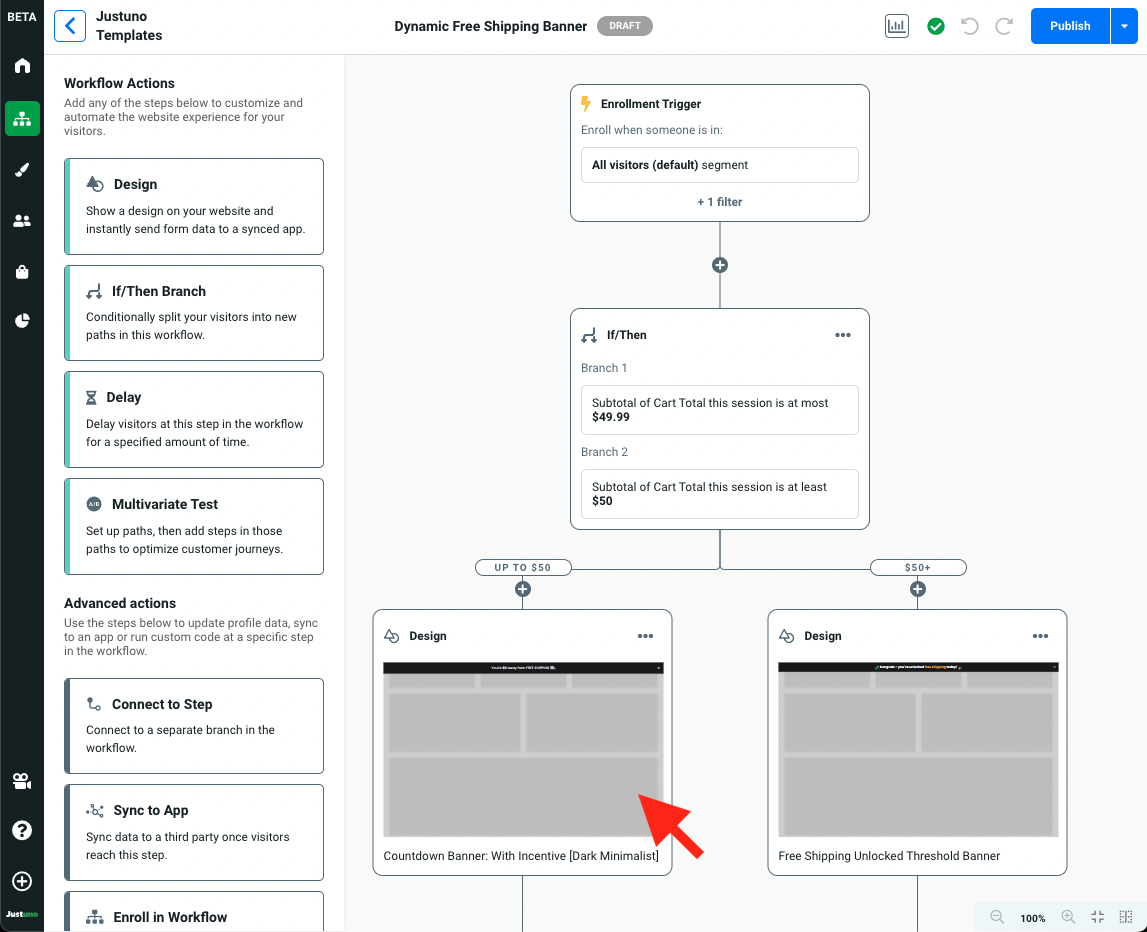Click the zoom in magnifier icon

pos(1068,917)
